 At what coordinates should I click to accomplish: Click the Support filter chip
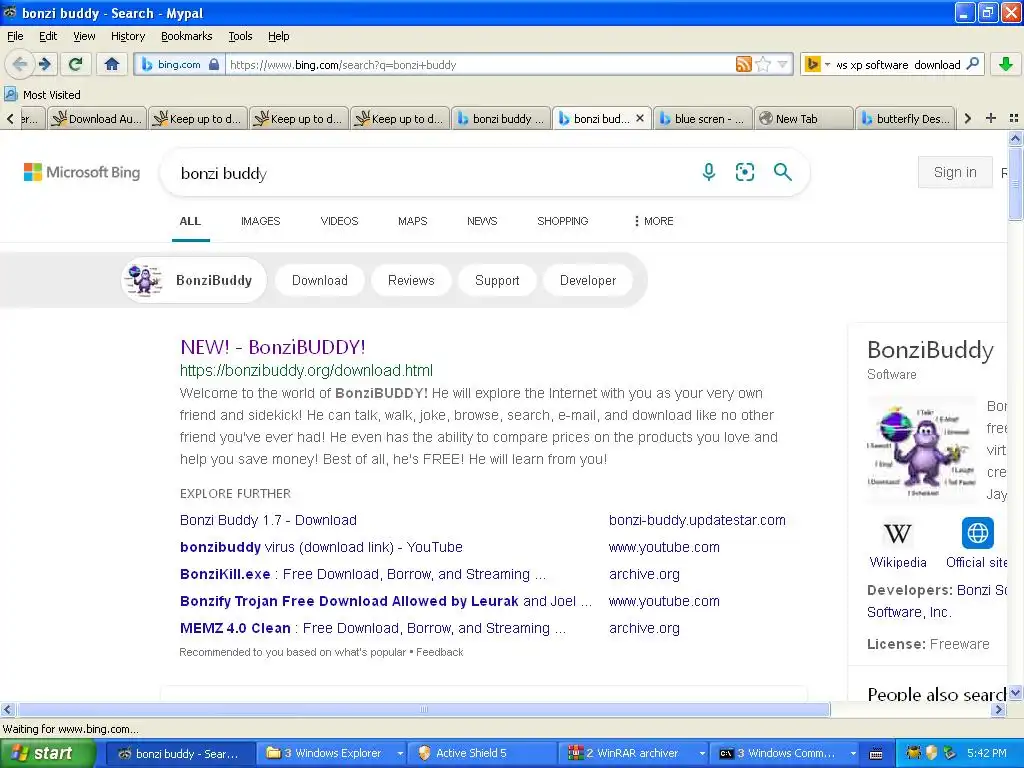coord(497,280)
